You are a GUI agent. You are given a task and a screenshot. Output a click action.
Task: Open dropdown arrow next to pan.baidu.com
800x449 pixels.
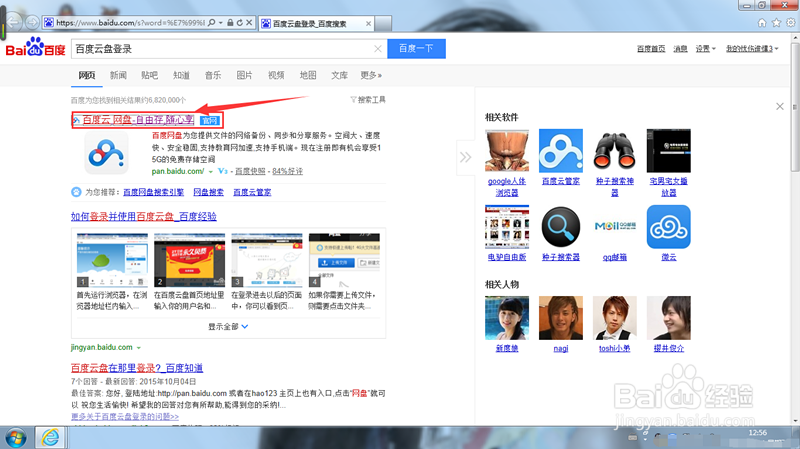pos(210,172)
